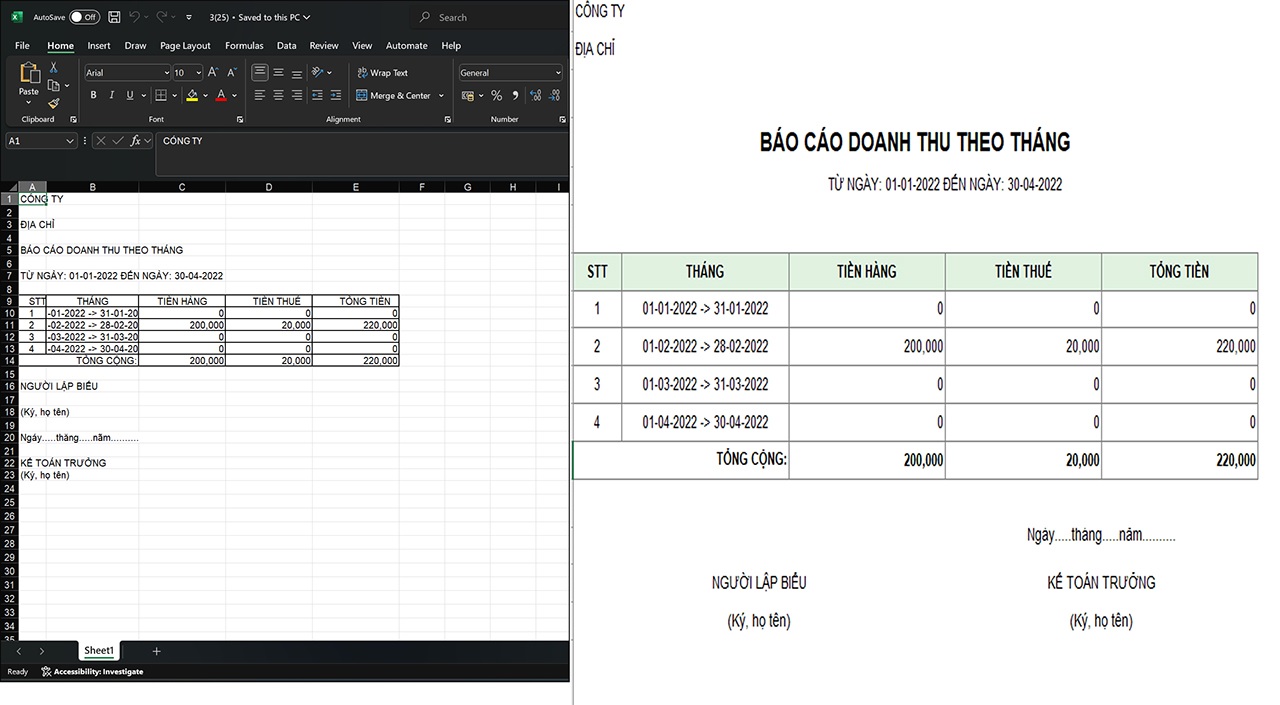Click the yellow Fill Color swatch
The image size is (1280, 705).
(192, 96)
